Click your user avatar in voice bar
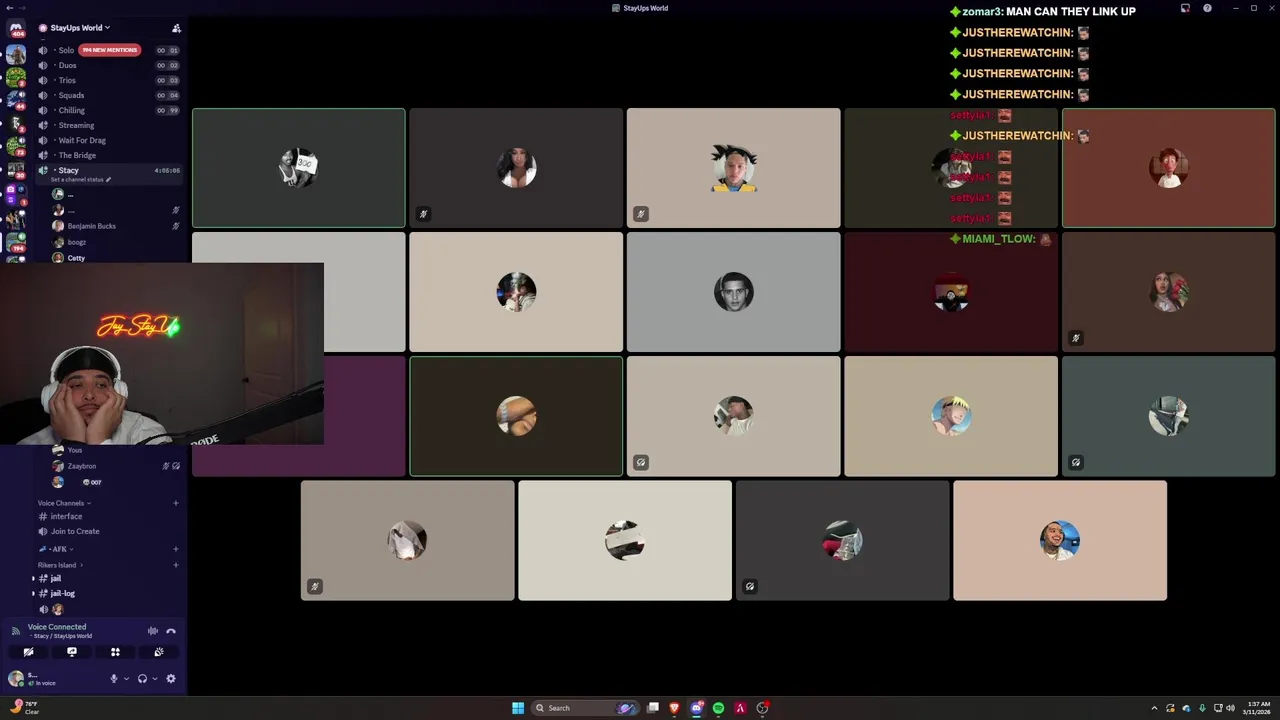The height and width of the screenshot is (720, 1280). [x=16, y=679]
